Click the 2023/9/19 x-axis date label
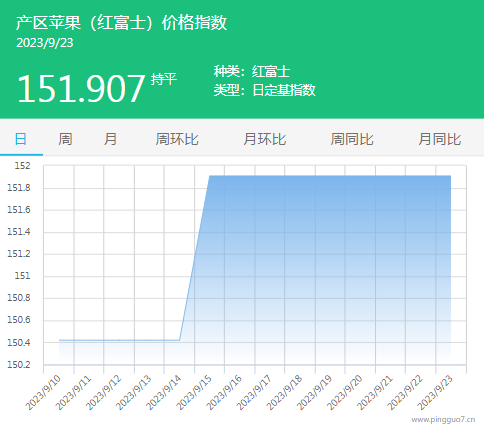Image resolution: width=484 pixels, height=428 pixels. (314, 392)
